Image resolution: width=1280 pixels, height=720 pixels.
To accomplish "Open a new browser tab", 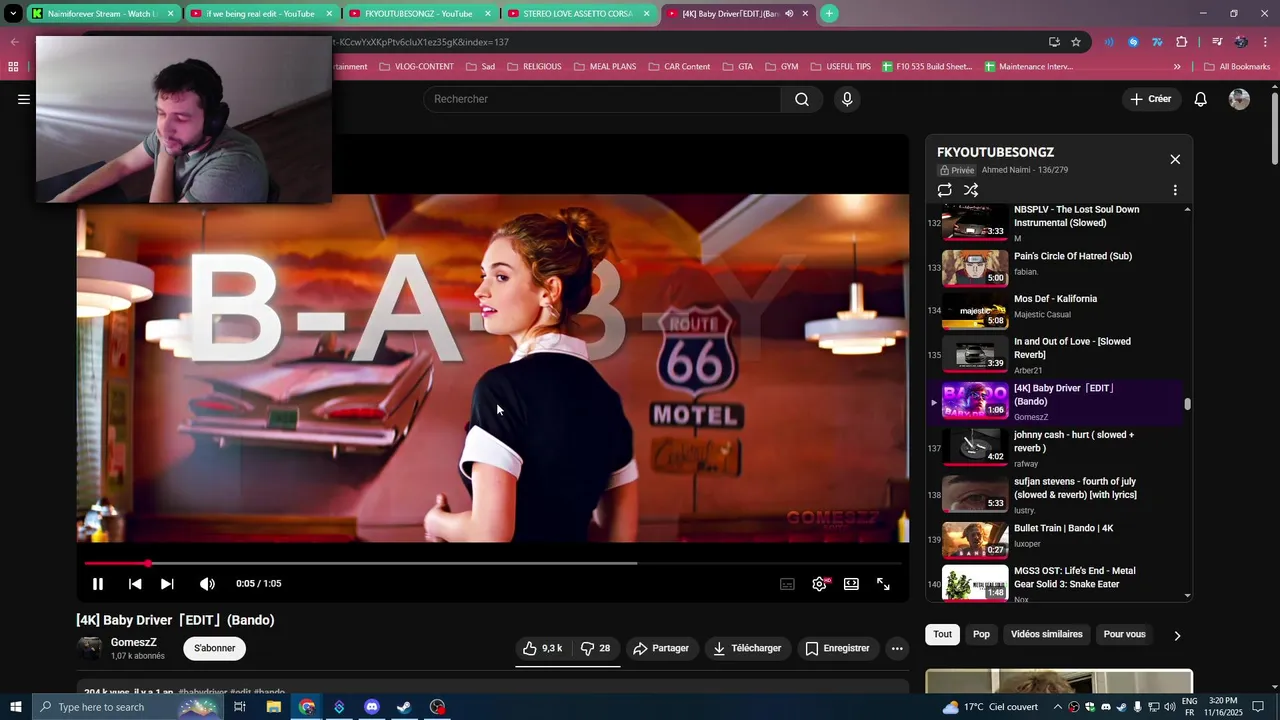I will pyautogui.click(x=829, y=14).
